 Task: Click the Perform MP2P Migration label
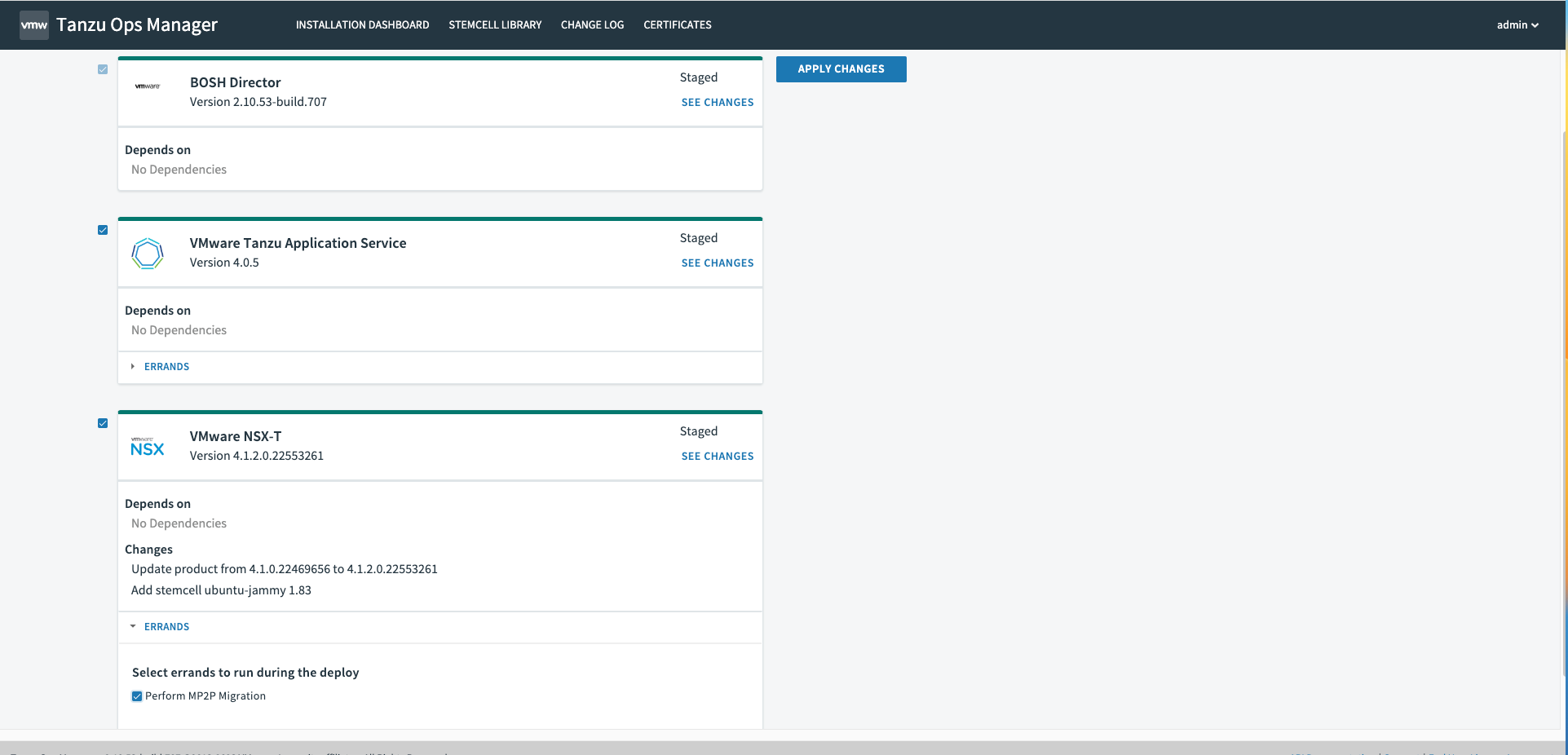(205, 696)
